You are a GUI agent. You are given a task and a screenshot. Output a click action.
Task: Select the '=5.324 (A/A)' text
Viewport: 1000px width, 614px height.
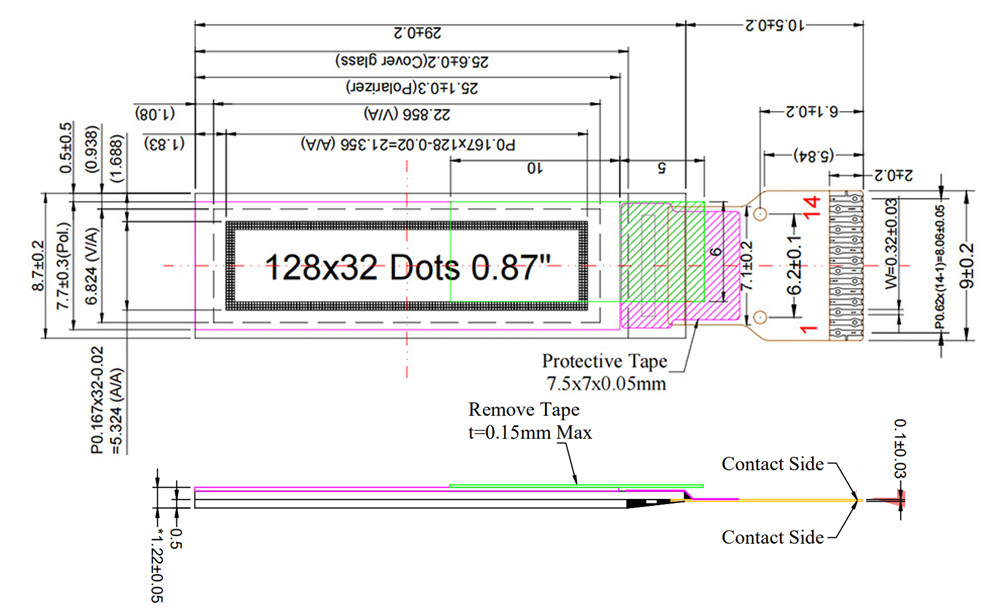click(x=117, y=411)
